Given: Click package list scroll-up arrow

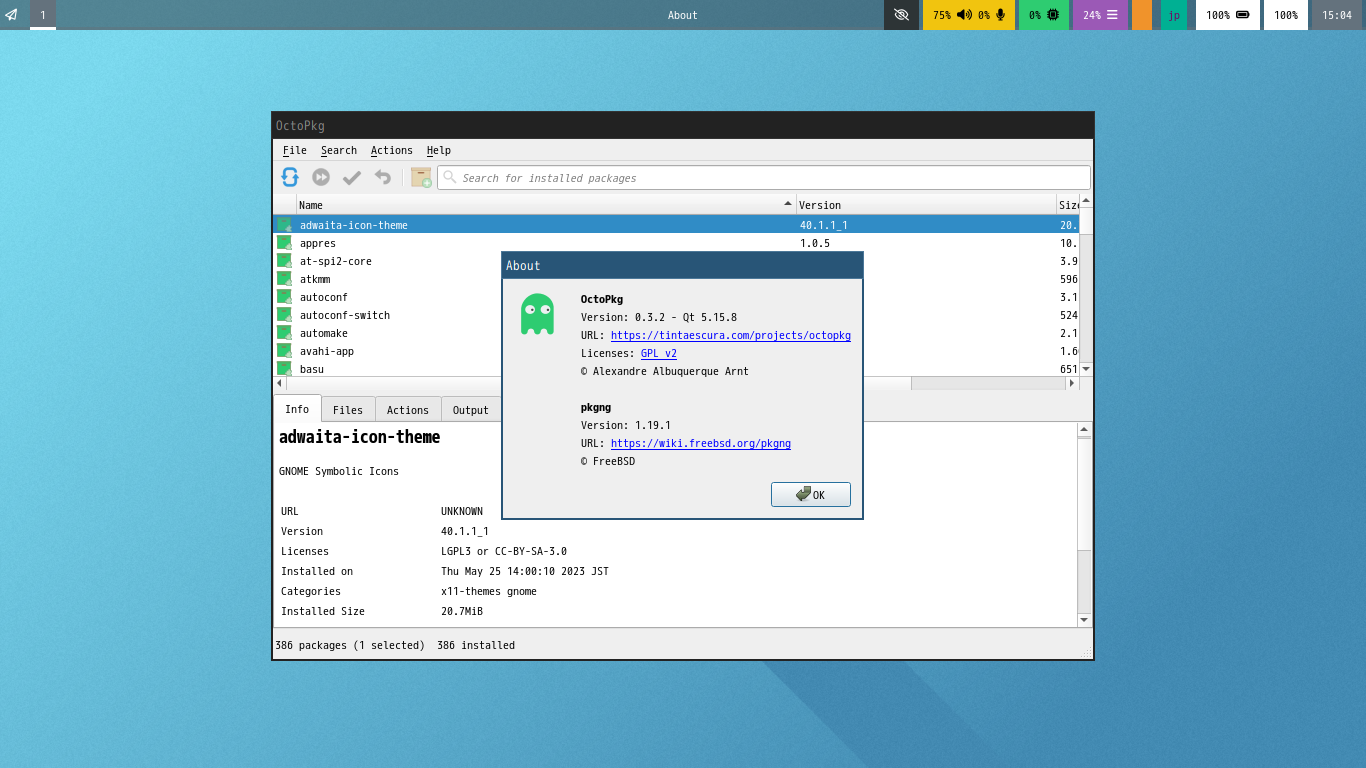Looking at the screenshot, I should click(x=1086, y=201).
